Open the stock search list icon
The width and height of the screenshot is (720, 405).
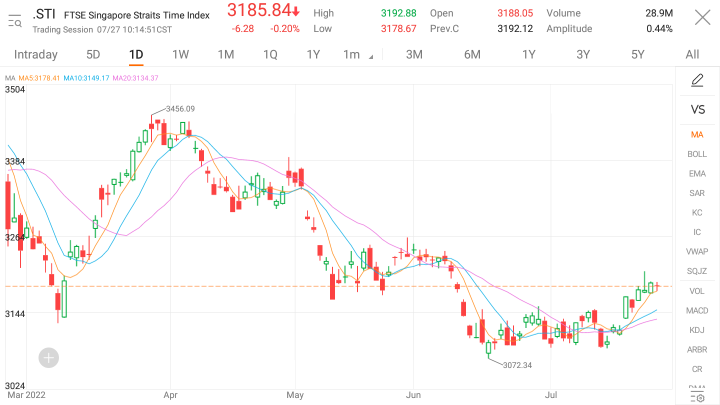tap(15, 21)
